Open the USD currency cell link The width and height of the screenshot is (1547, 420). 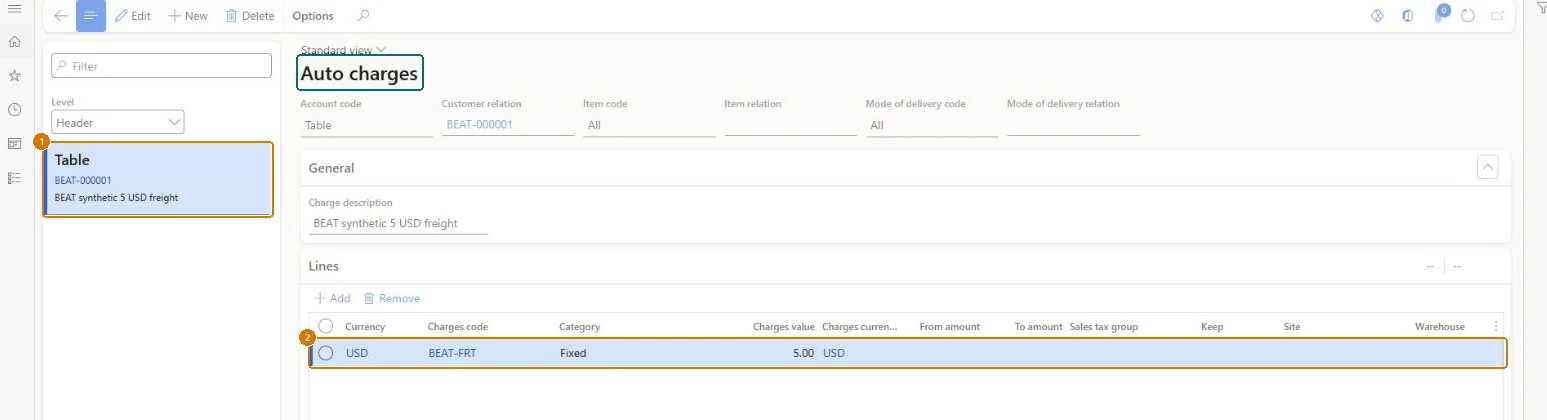pos(357,353)
